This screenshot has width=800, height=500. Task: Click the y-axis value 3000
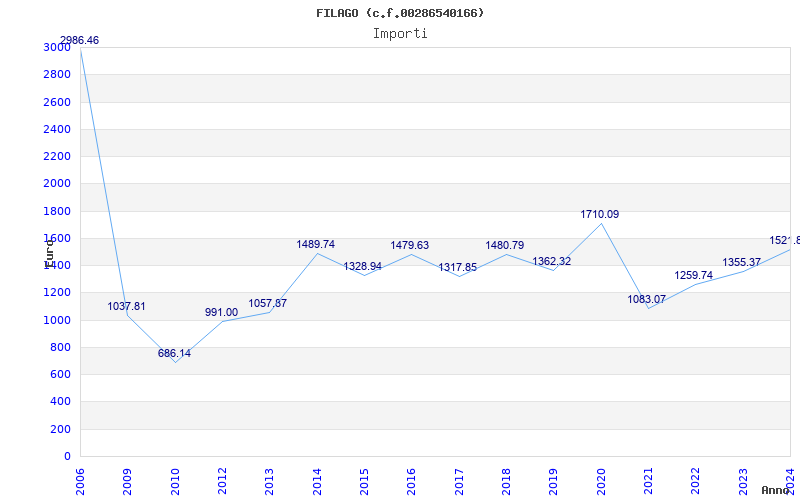[57, 47]
